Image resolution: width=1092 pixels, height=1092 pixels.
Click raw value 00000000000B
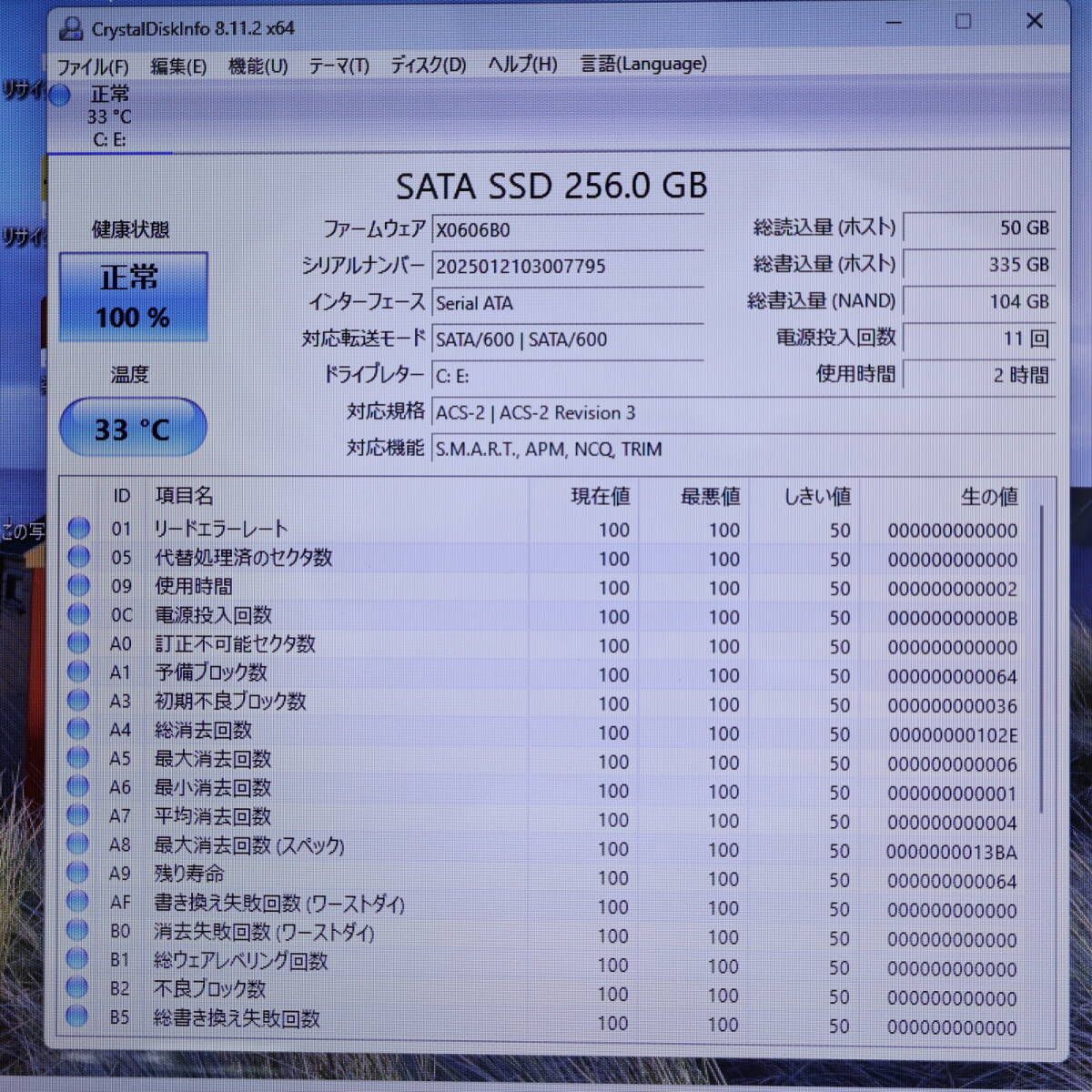tap(952, 619)
